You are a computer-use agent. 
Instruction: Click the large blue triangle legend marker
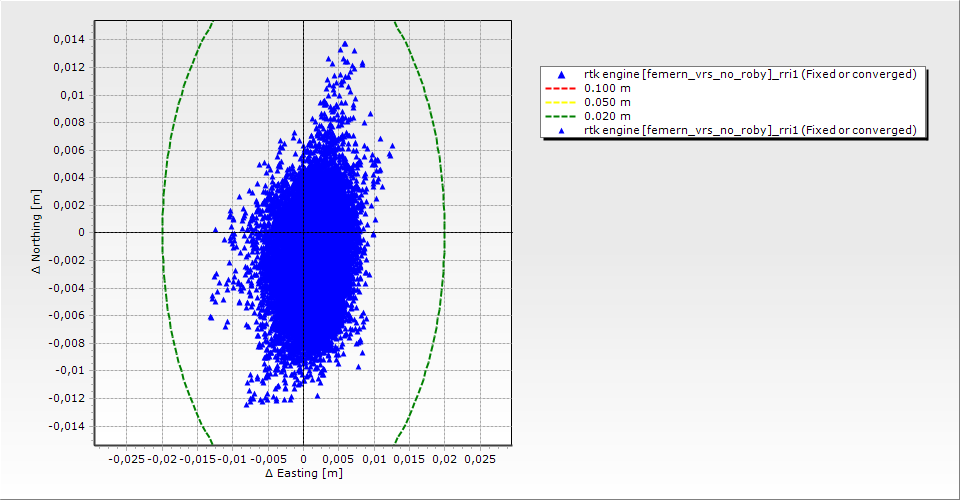[x=561, y=74]
